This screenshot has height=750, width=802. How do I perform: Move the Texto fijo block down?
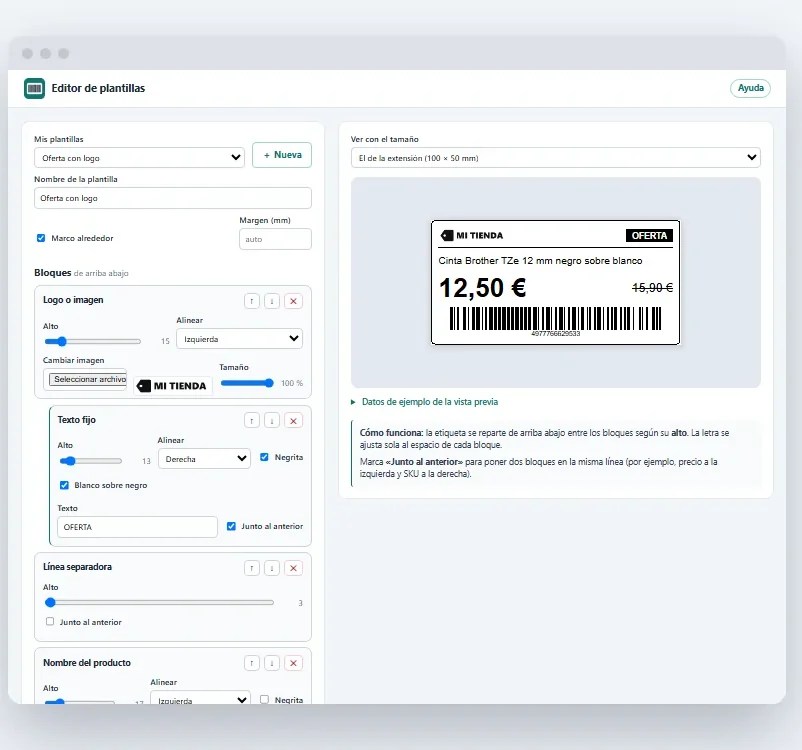272,421
